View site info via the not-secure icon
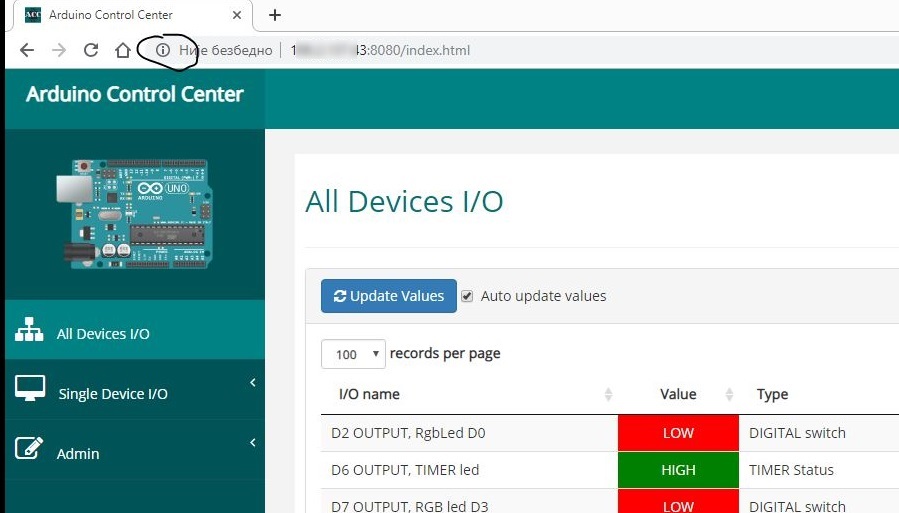The image size is (899, 513). coord(163,50)
